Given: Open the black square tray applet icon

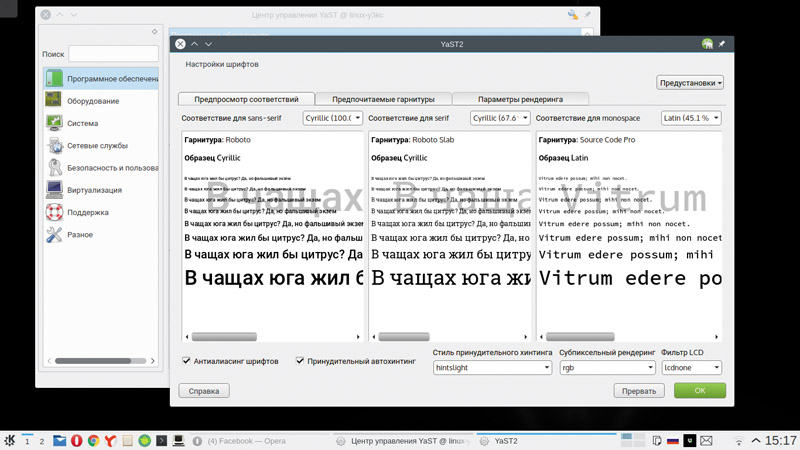Looking at the screenshot, I should pos(689,440).
